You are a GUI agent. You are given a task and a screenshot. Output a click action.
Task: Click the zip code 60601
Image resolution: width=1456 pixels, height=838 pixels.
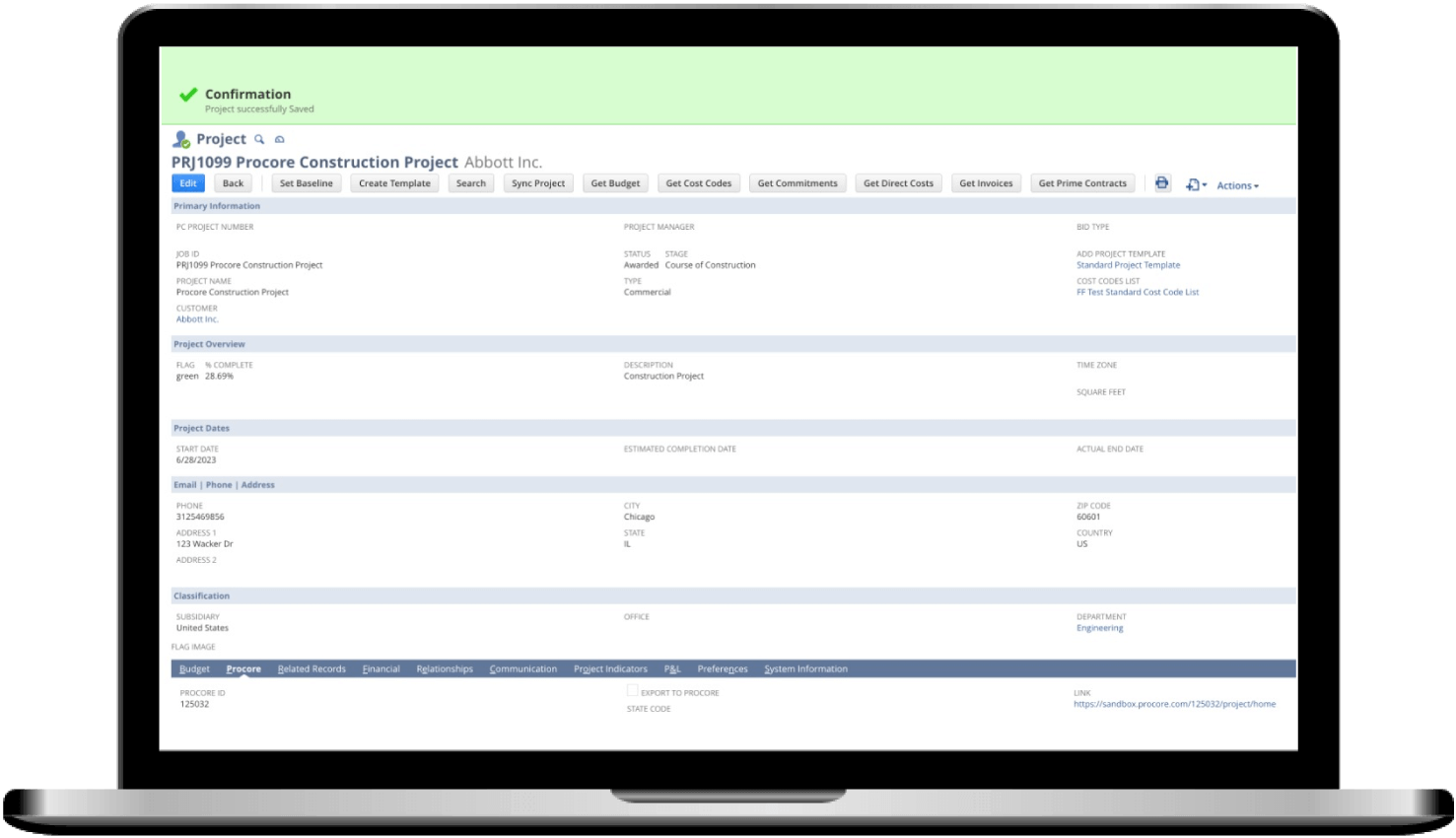(1088, 518)
